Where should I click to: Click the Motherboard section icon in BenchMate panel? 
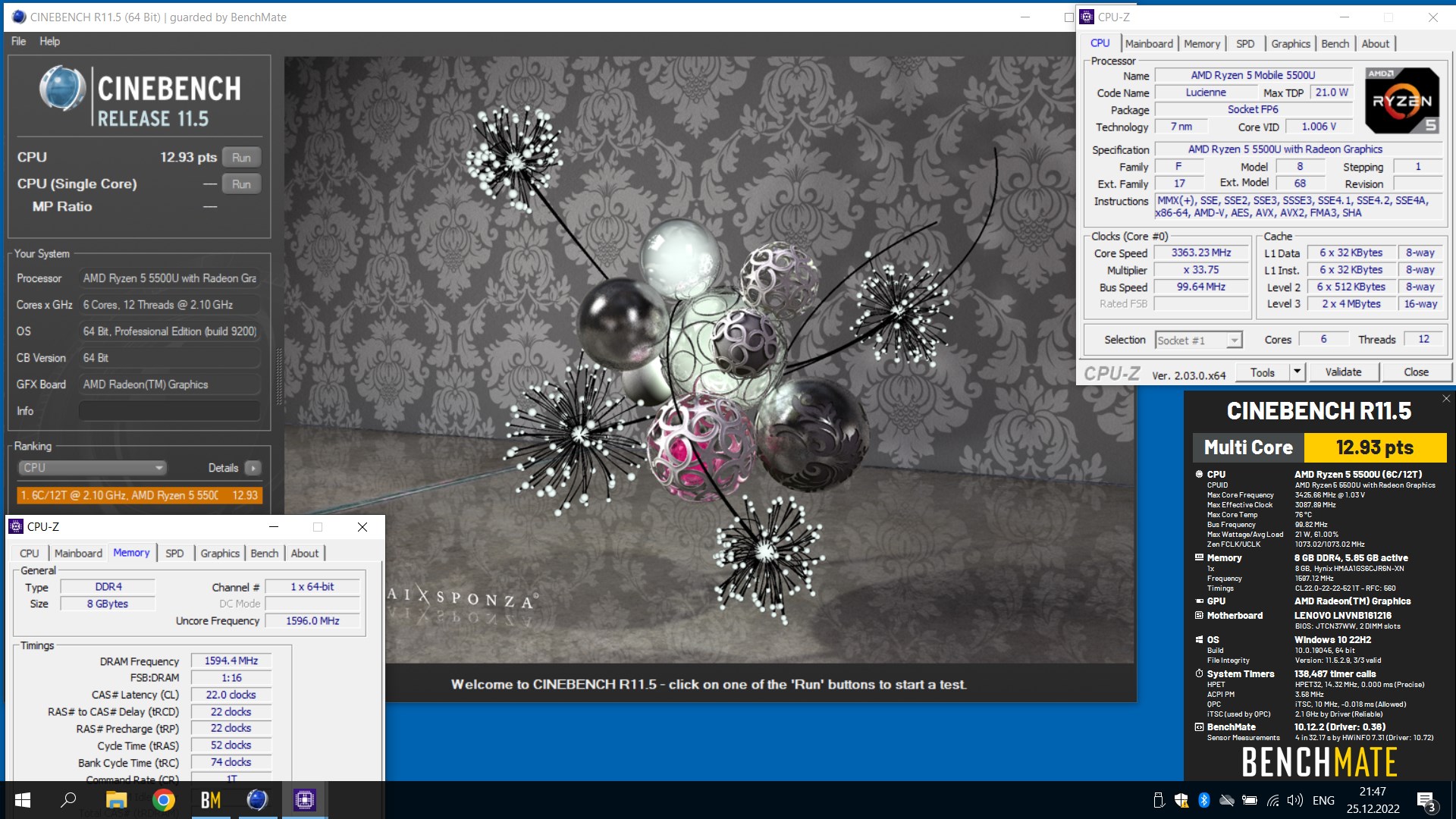click(1199, 615)
